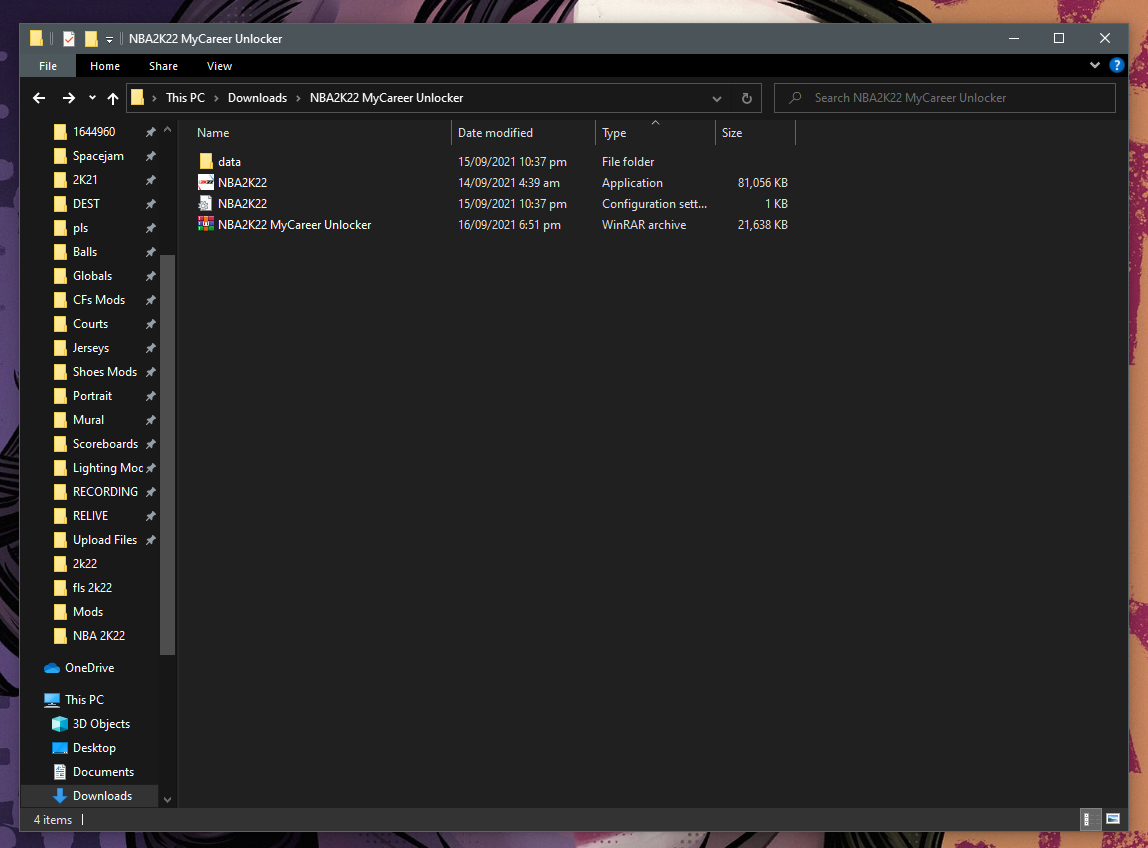
Task: Expand breadcrumb arrow after Downloads
Action: (x=298, y=98)
